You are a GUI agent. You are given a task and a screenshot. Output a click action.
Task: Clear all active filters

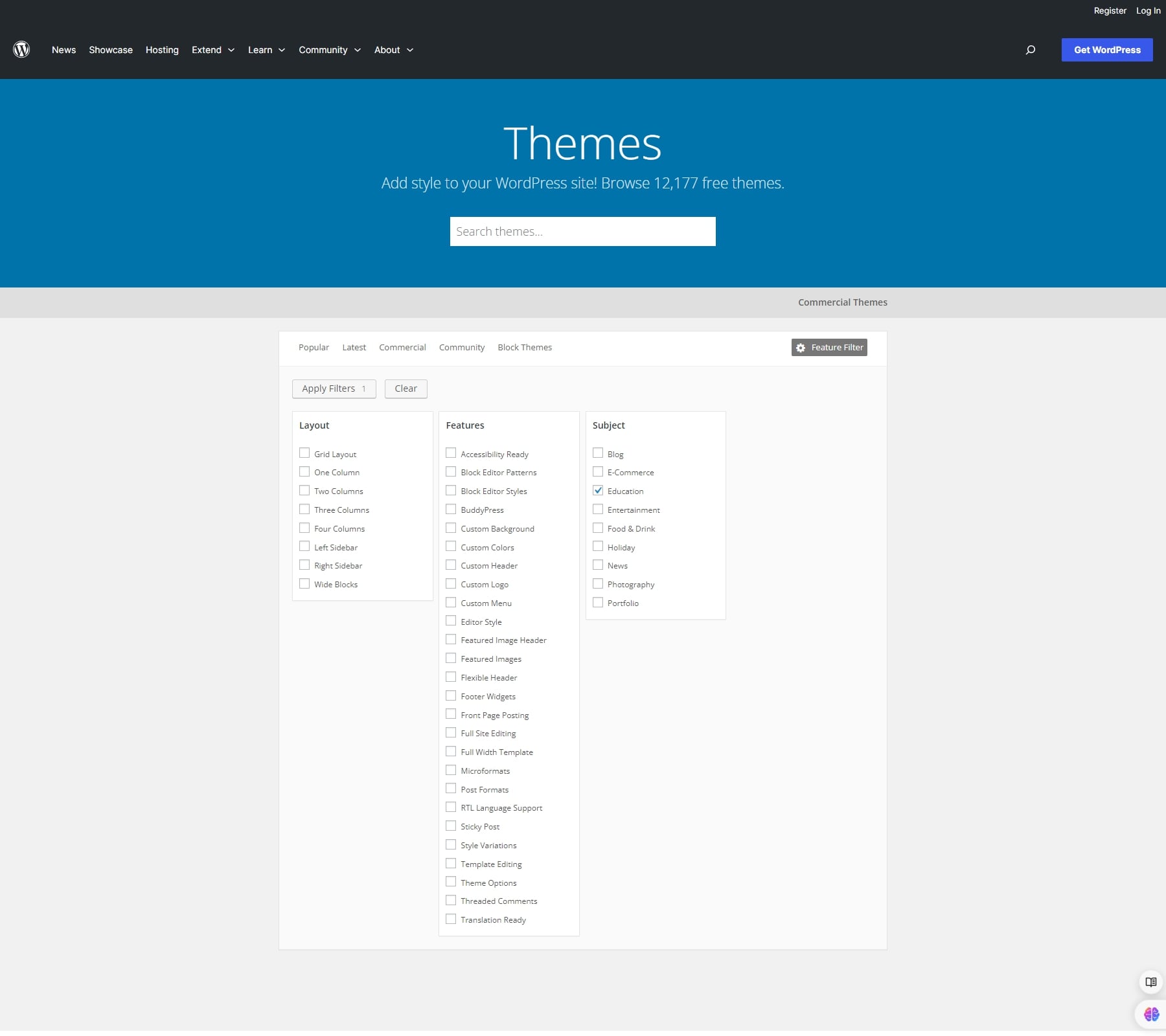click(x=406, y=388)
